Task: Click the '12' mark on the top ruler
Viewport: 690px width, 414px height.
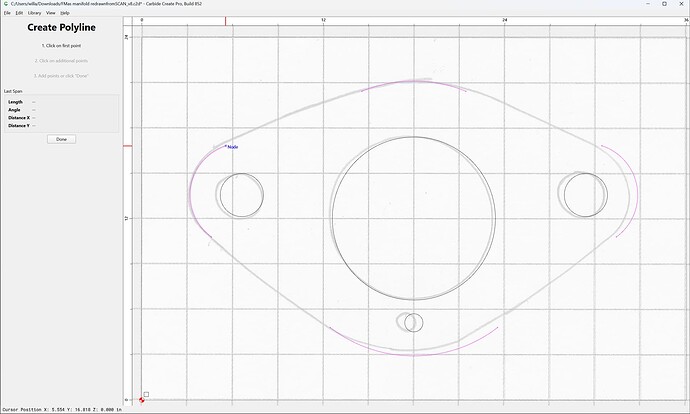Action: pyautogui.click(x=323, y=20)
